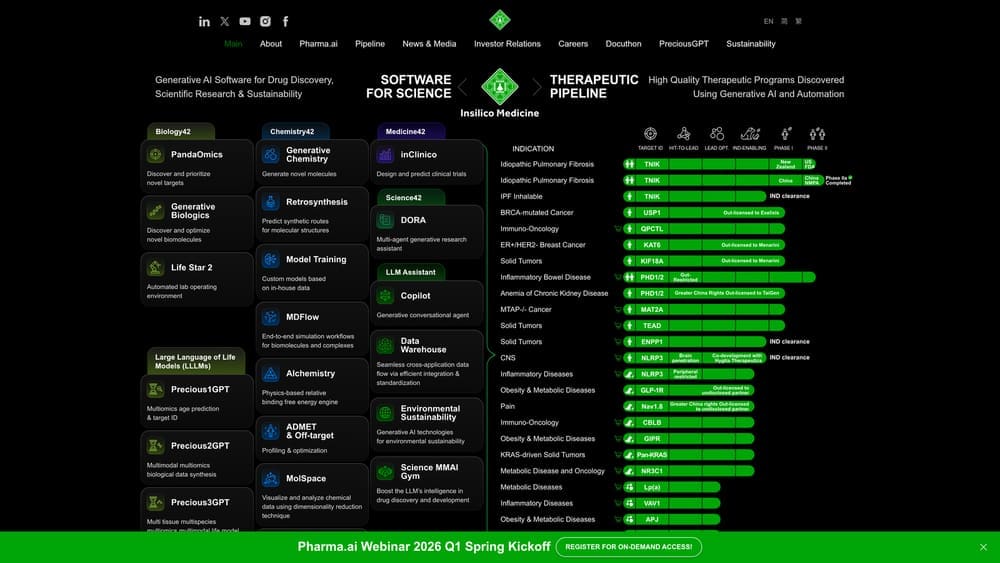Click left arrow beside Software for Science
The height and width of the screenshot is (563, 1000).
[x=463, y=87]
